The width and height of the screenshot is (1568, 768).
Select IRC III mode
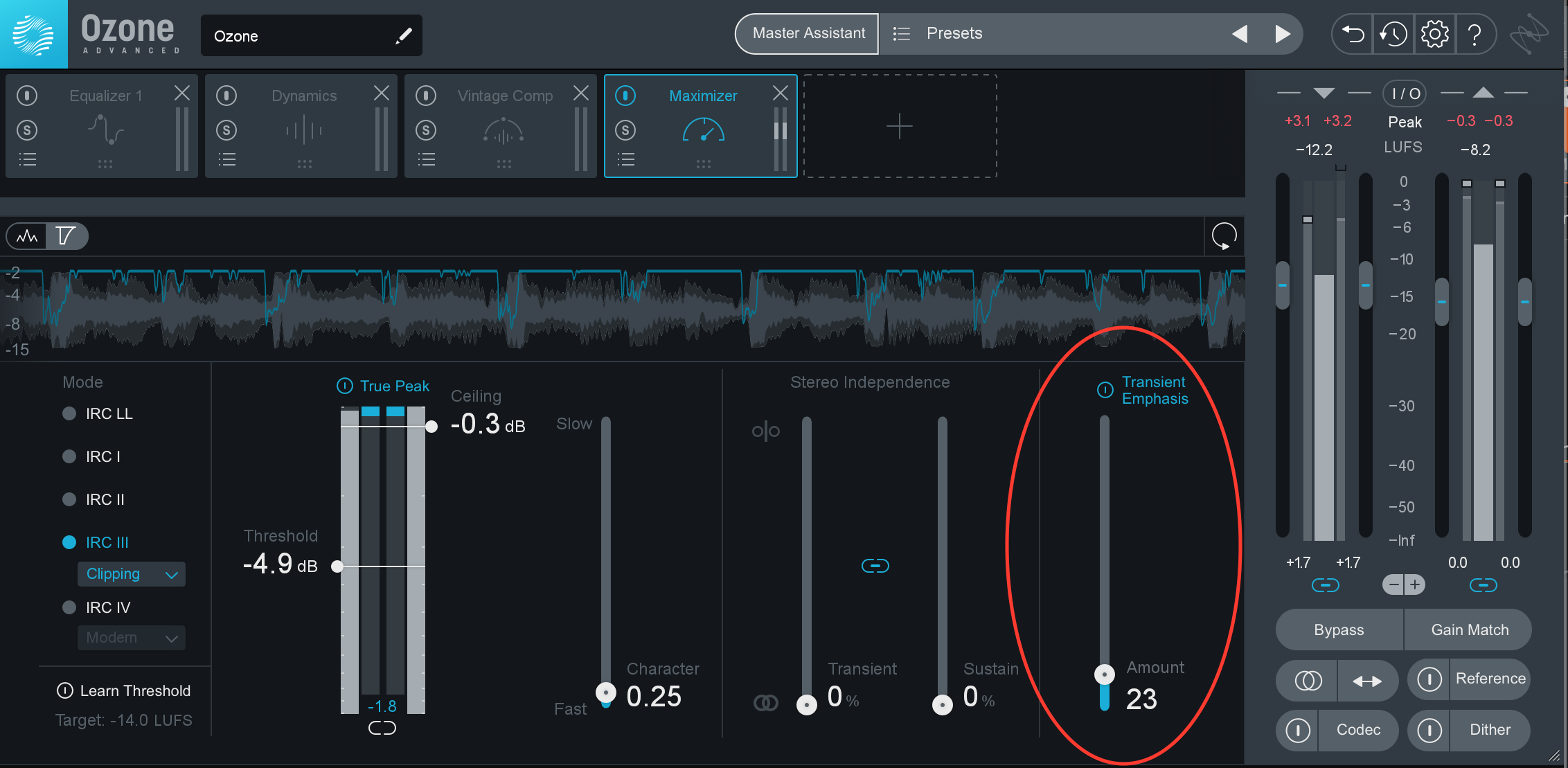point(96,542)
